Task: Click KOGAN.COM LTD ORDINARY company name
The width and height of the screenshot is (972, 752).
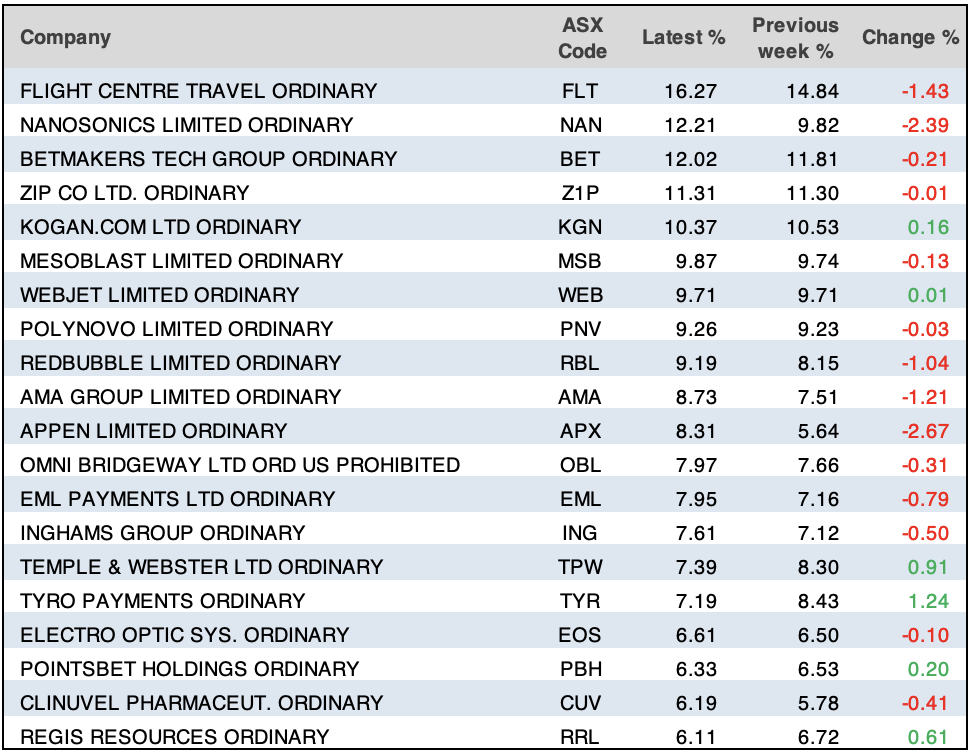Action: (161, 227)
